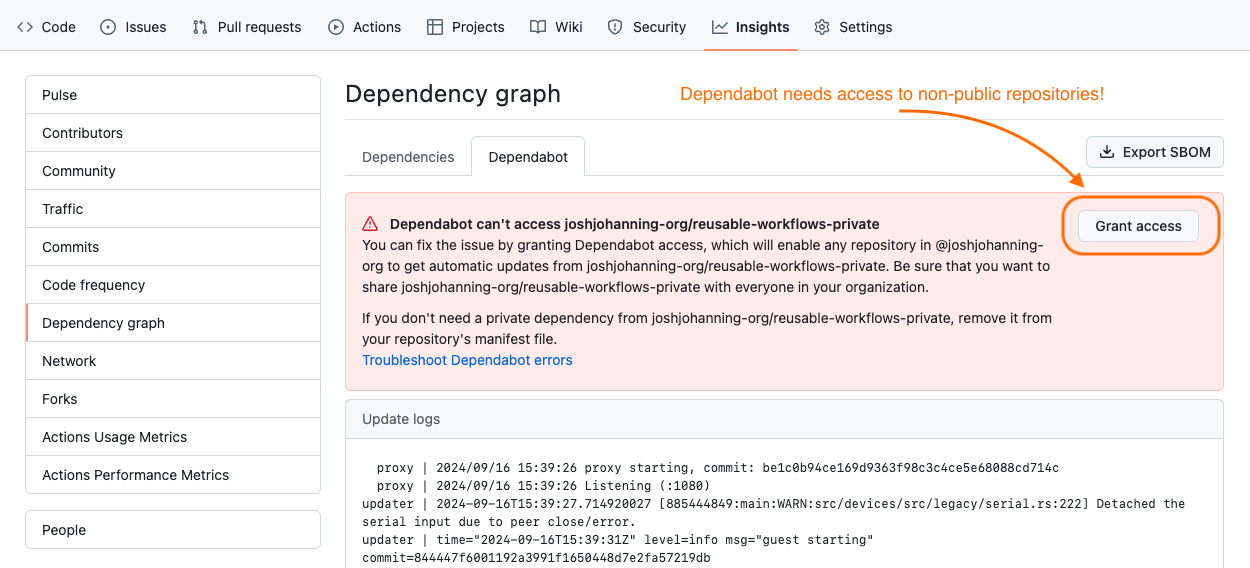Click the Pull requests branch icon
The image size is (1250, 568).
tap(200, 27)
